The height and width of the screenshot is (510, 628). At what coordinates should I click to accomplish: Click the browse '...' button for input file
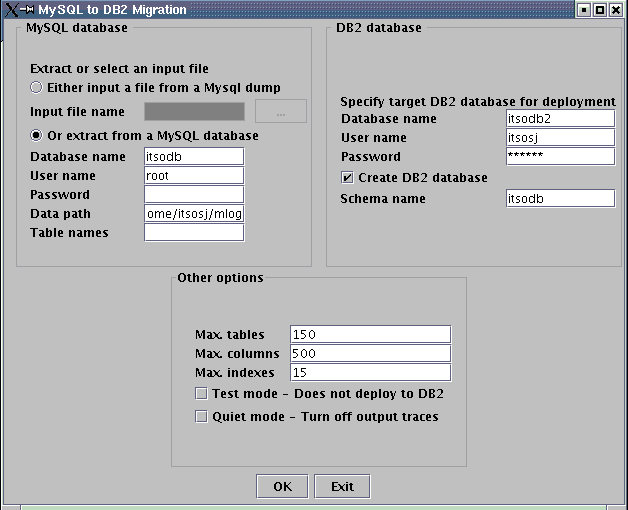[x=281, y=112]
